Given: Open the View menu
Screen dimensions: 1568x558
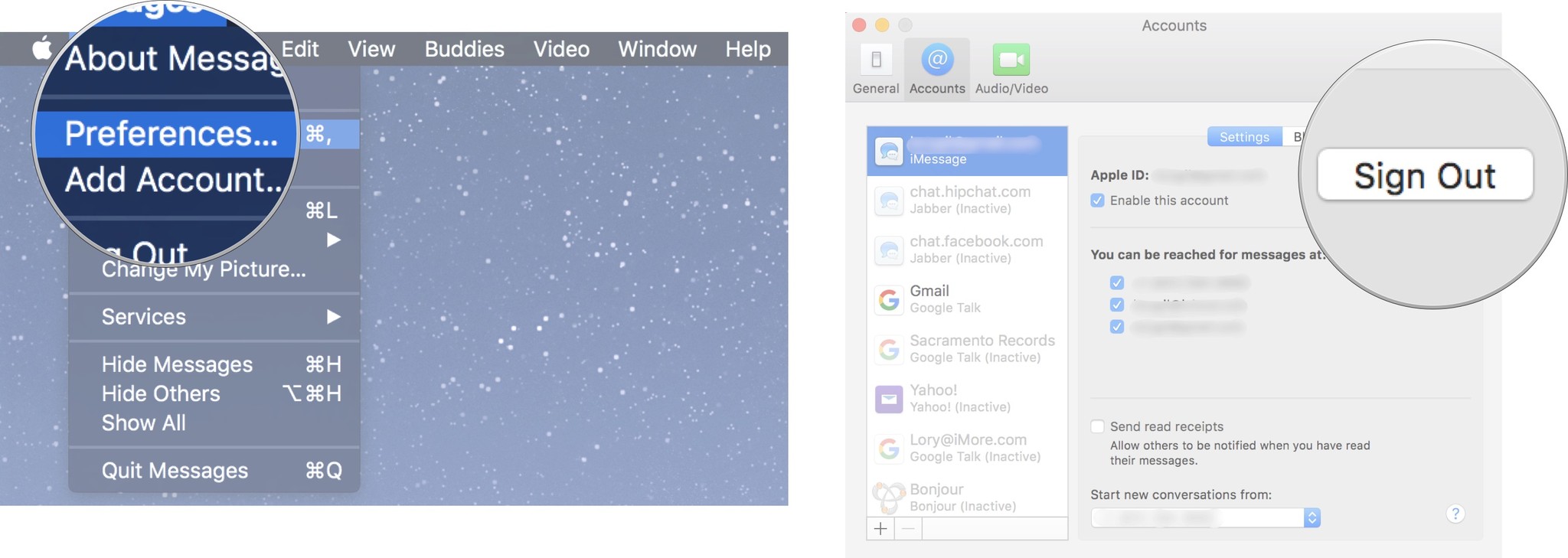Looking at the screenshot, I should [x=371, y=49].
